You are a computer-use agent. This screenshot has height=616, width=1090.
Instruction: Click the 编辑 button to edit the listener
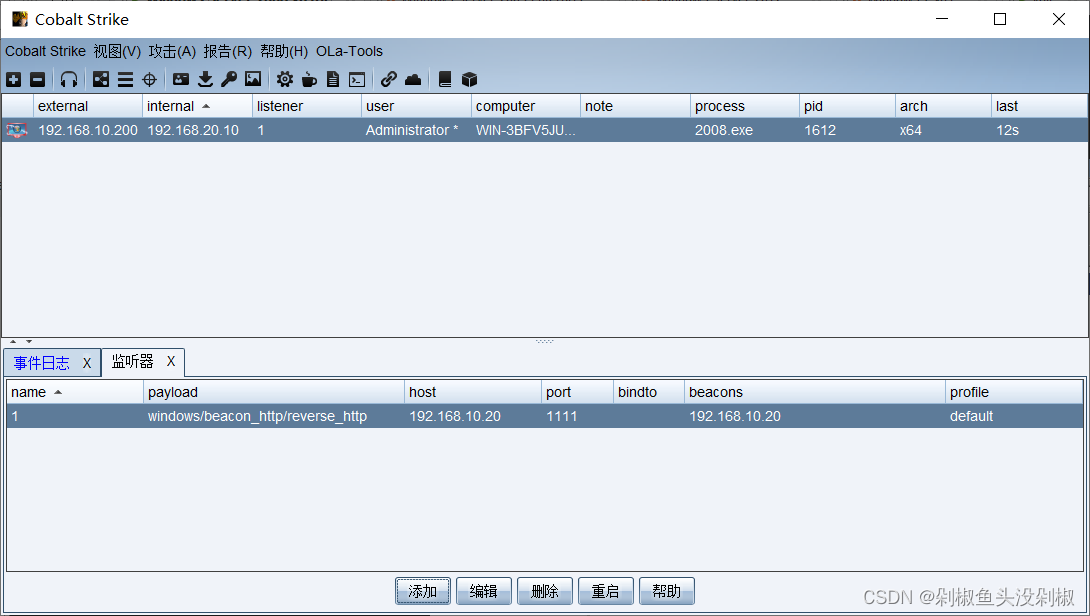tap(484, 591)
